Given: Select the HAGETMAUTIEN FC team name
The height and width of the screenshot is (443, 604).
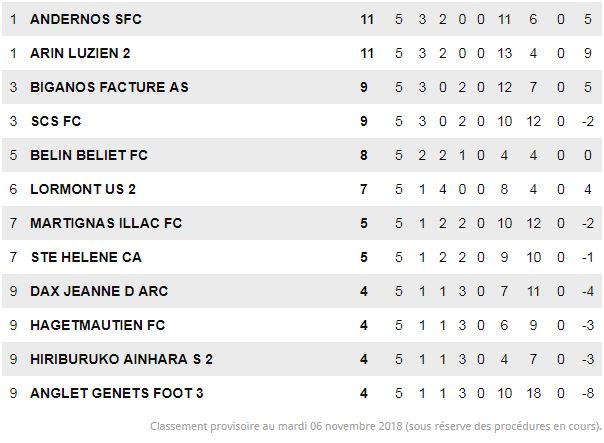Looking at the screenshot, I should (x=98, y=325).
